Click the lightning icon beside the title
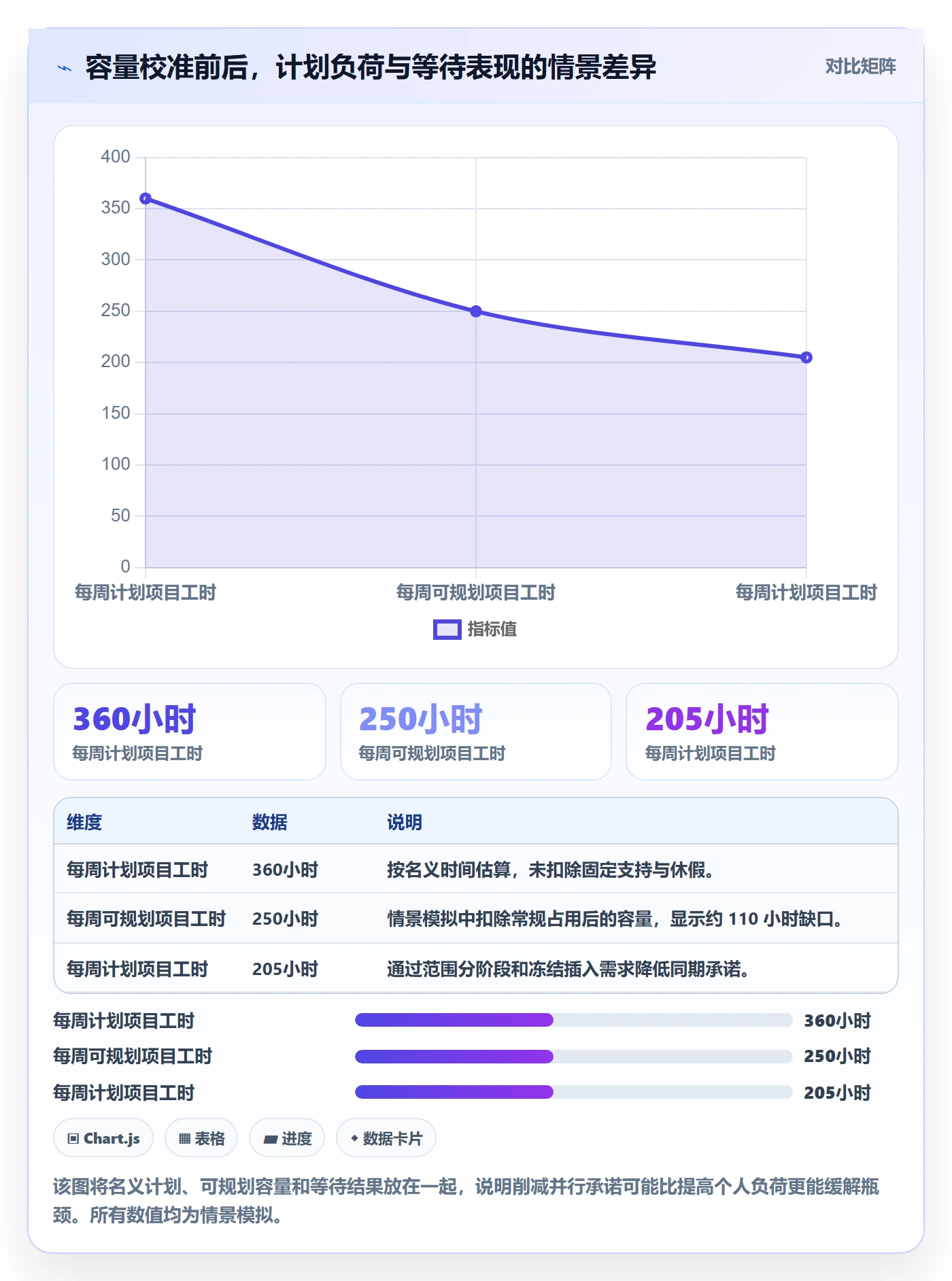Viewport: 952px width, 1281px height. [x=65, y=68]
